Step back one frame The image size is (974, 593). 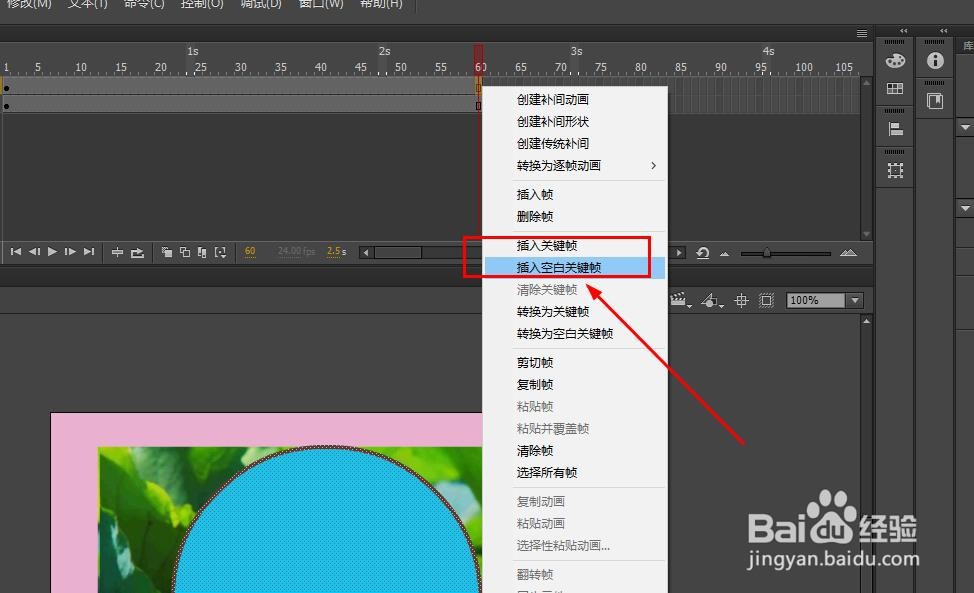click(x=34, y=251)
